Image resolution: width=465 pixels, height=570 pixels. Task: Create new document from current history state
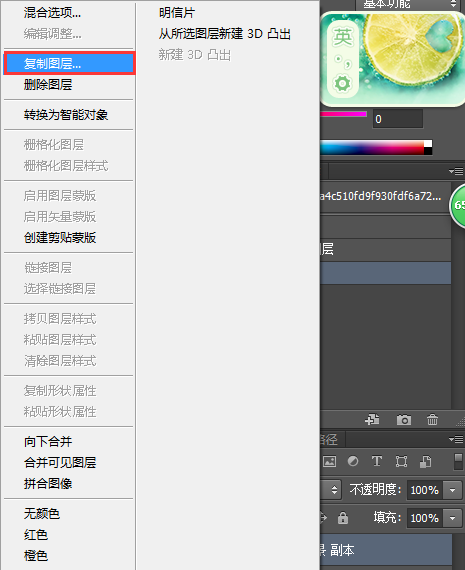point(372,420)
